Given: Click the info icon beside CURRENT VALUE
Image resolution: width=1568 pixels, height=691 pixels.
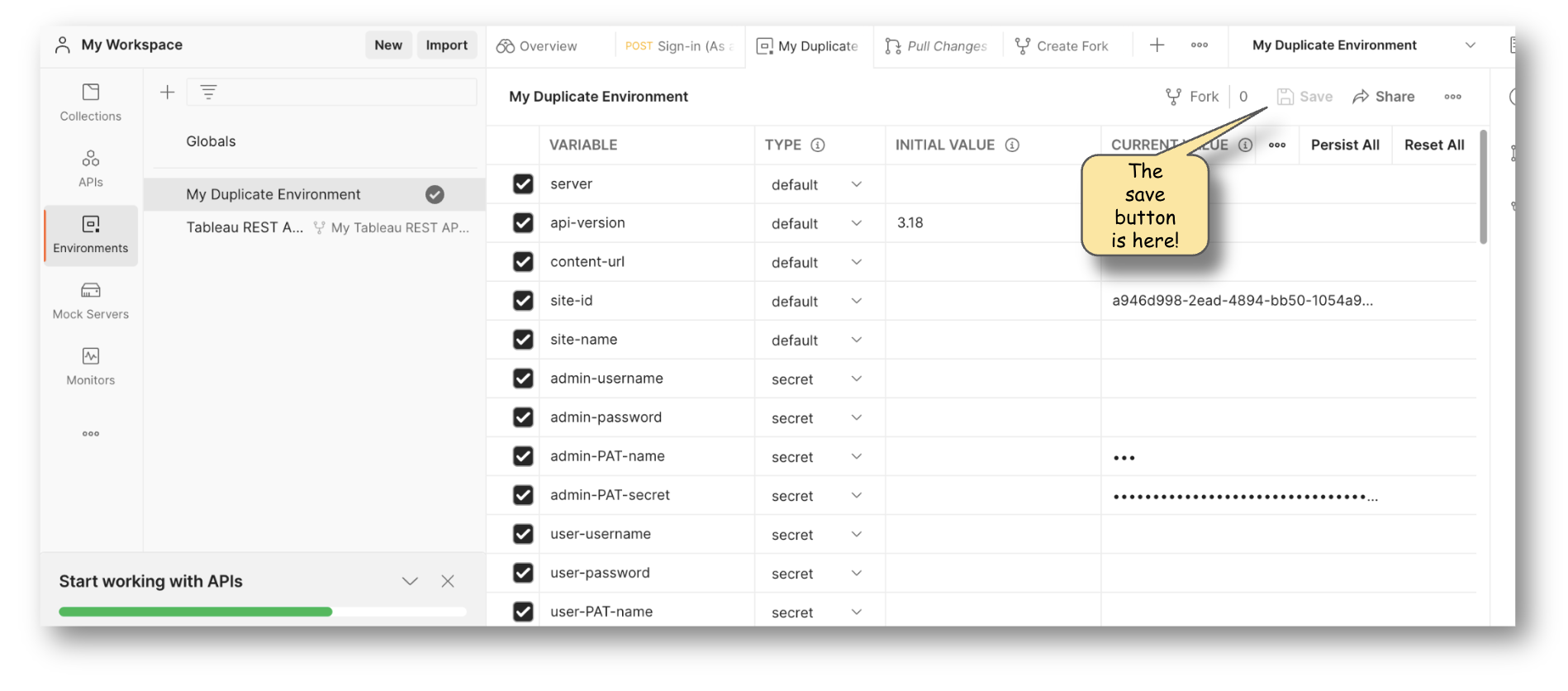Looking at the screenshot, I should coord(1245,145).
